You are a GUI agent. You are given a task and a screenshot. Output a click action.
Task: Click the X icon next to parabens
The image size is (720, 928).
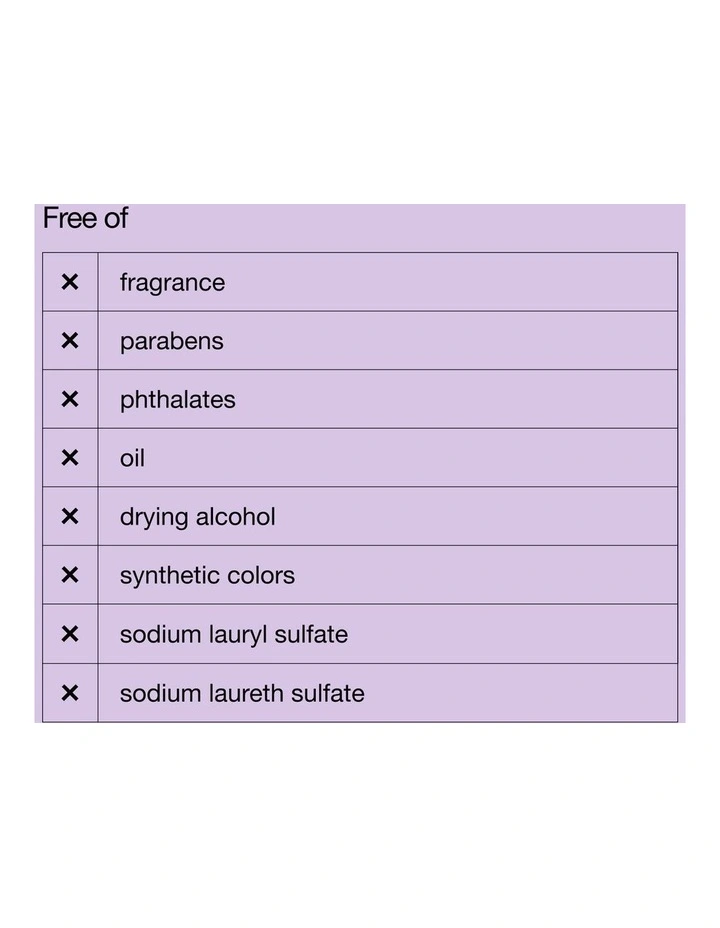[x=70, y=341]
